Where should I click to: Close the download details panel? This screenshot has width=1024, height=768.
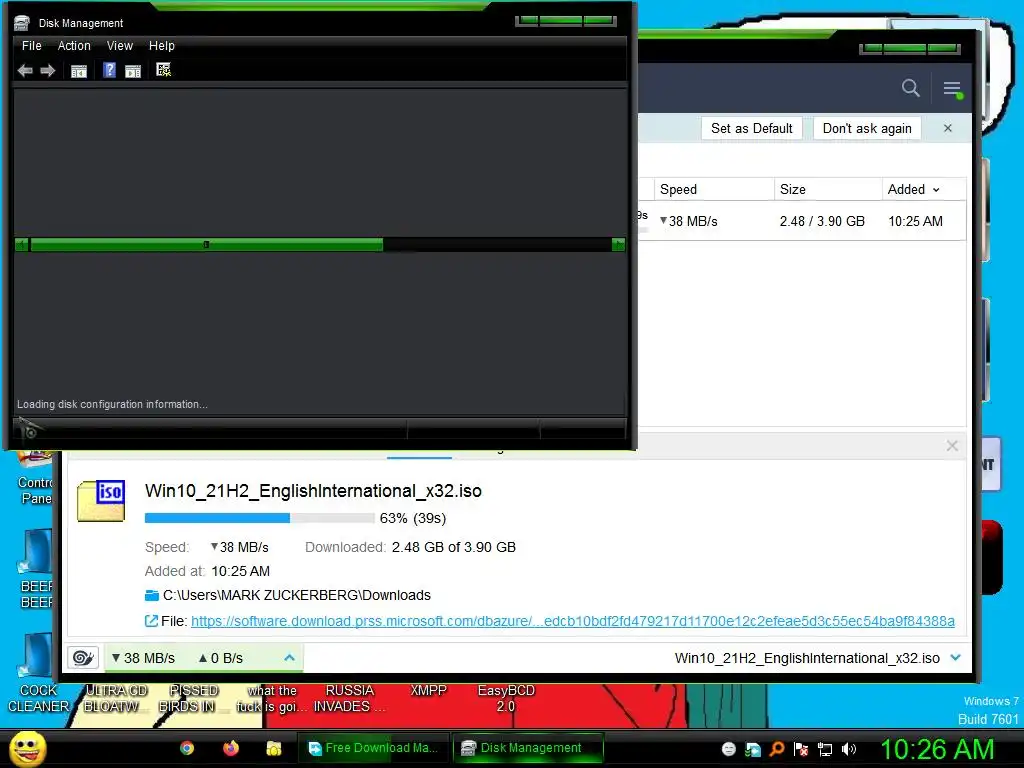952,446
